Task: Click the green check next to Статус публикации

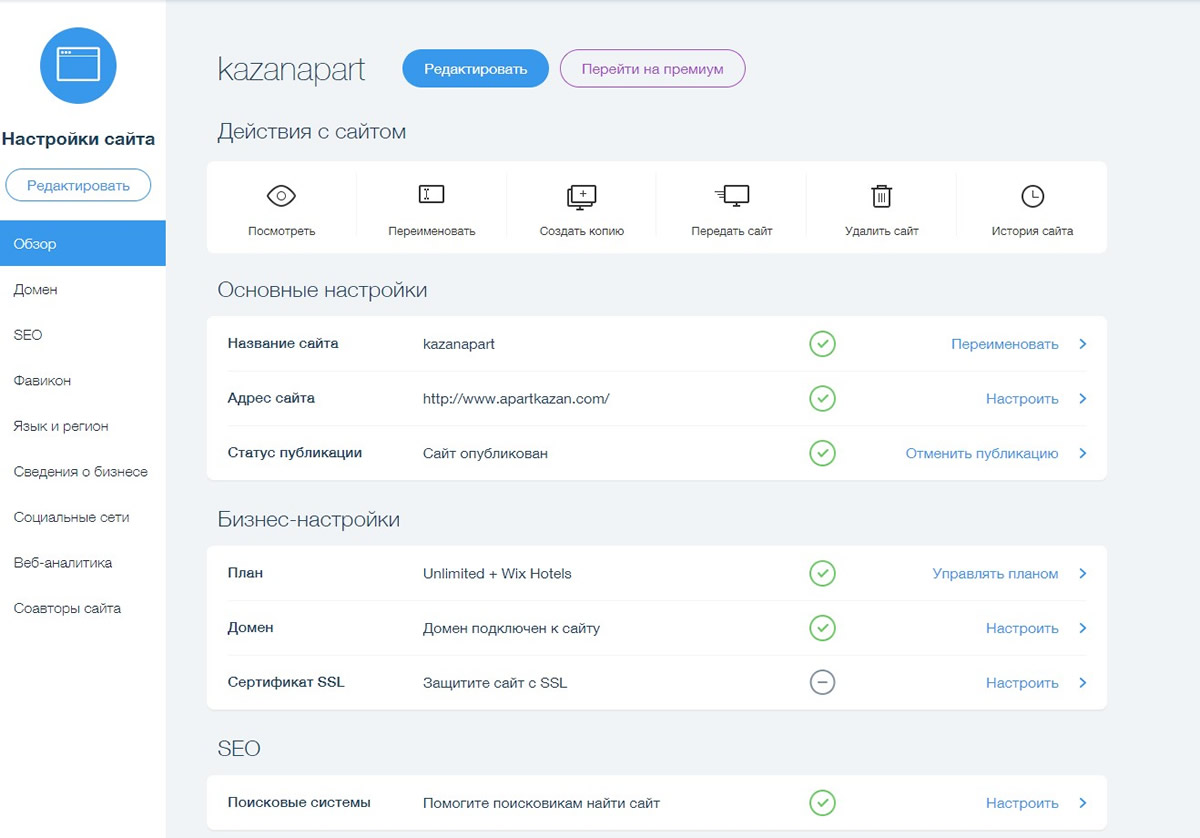Action: (x=822, y=453)
